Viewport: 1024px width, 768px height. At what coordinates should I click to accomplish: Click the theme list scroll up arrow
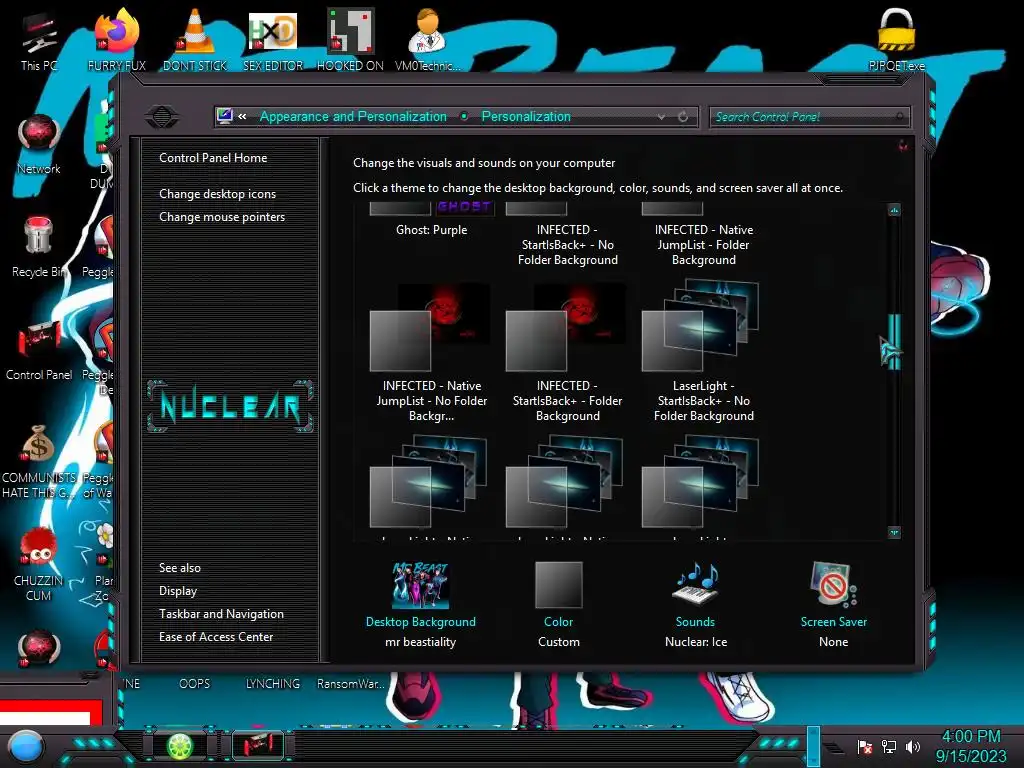[894, 210]
